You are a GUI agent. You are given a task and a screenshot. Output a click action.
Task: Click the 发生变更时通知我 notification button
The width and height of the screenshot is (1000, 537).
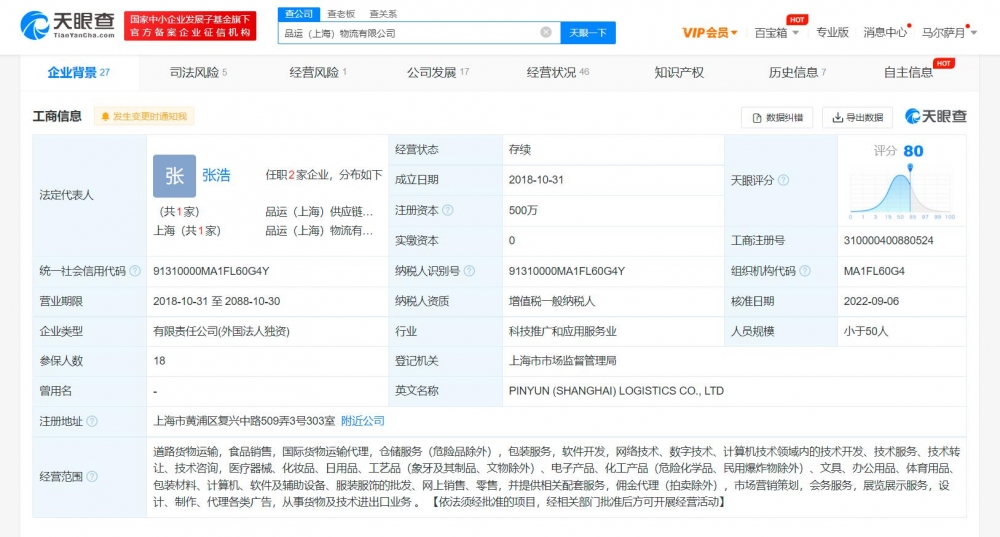tap(144, 116)
